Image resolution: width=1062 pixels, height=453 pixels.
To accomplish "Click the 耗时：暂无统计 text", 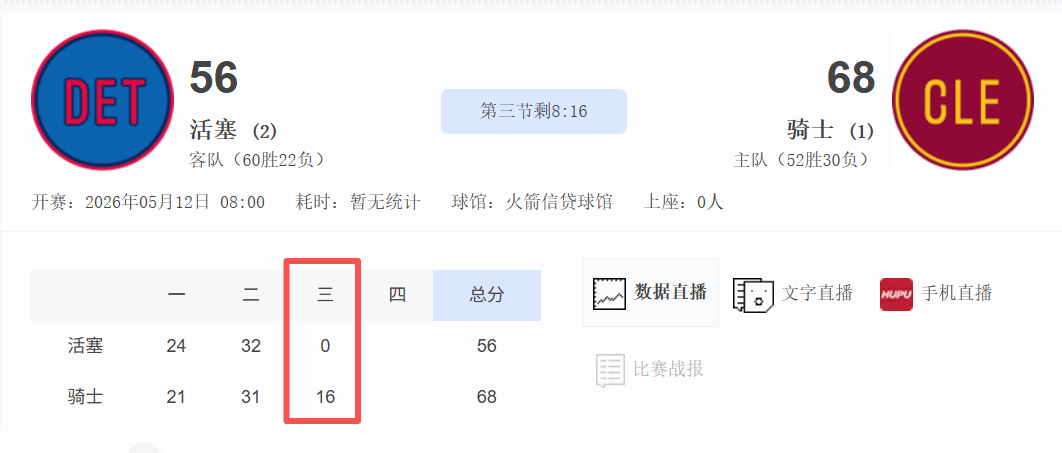I will pyautogui.click(x=358, y=202).
